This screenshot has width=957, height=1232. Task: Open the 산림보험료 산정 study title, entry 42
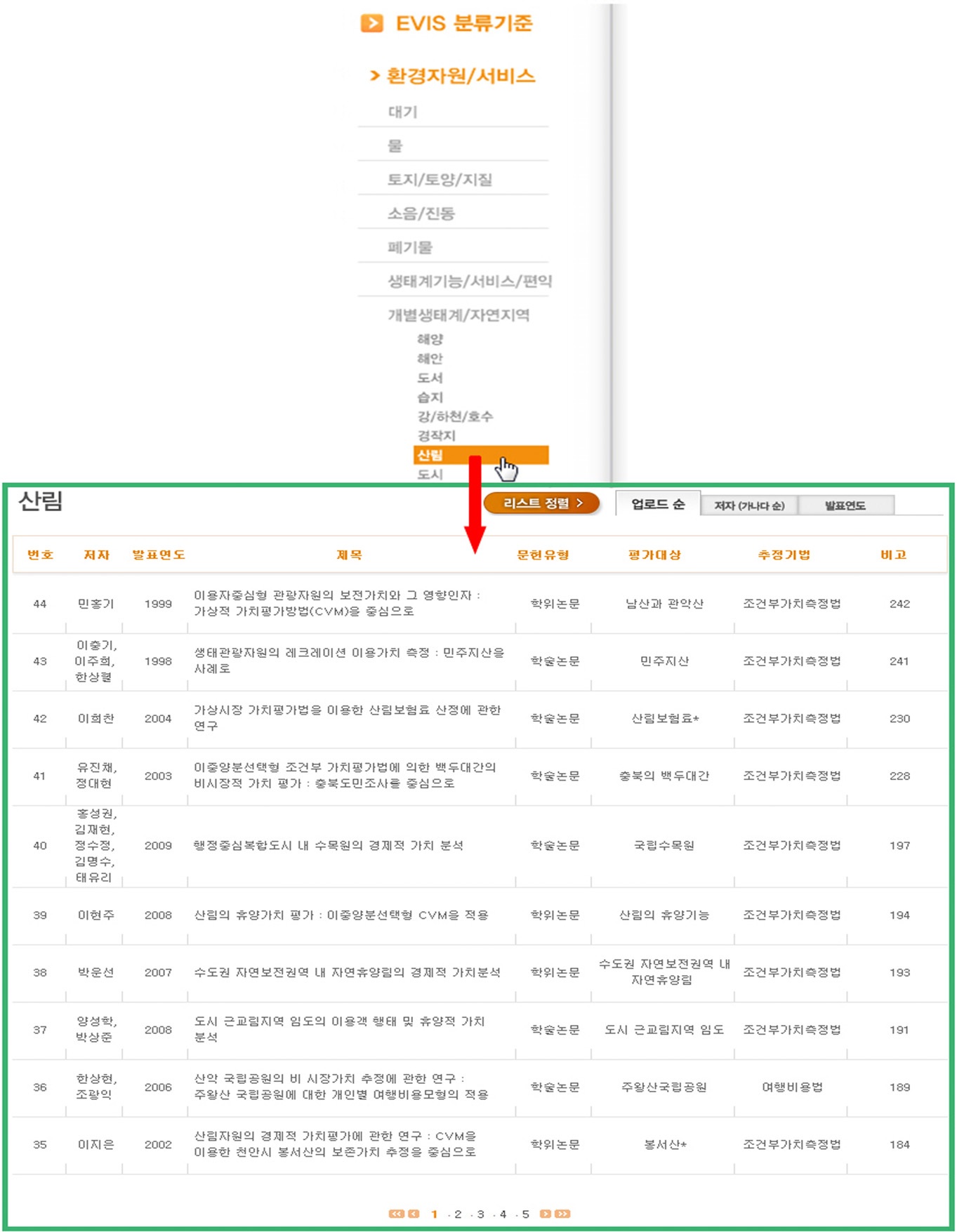pos(347,718)
